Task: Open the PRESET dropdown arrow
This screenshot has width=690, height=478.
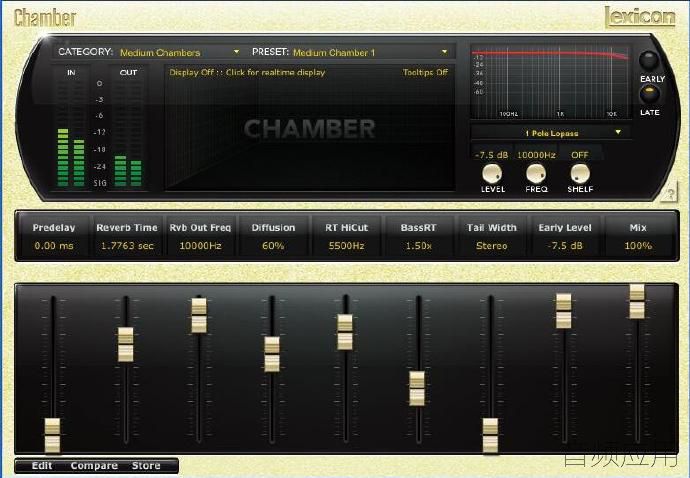Action: 444,52
